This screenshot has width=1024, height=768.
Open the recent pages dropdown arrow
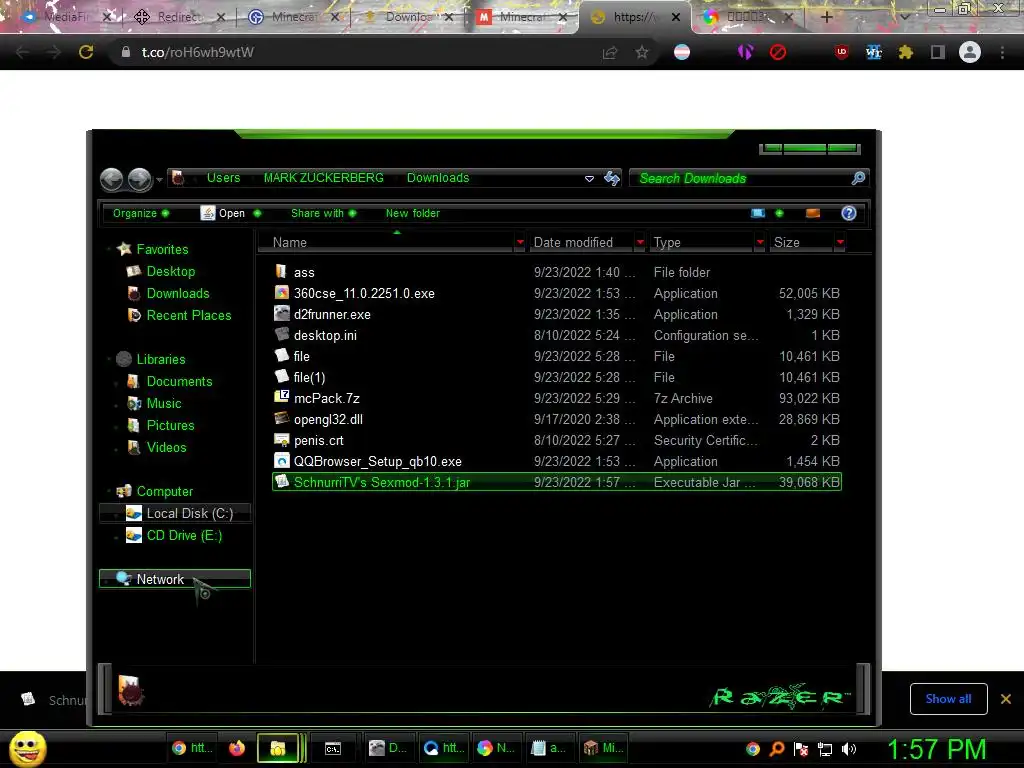coord(159,180)
